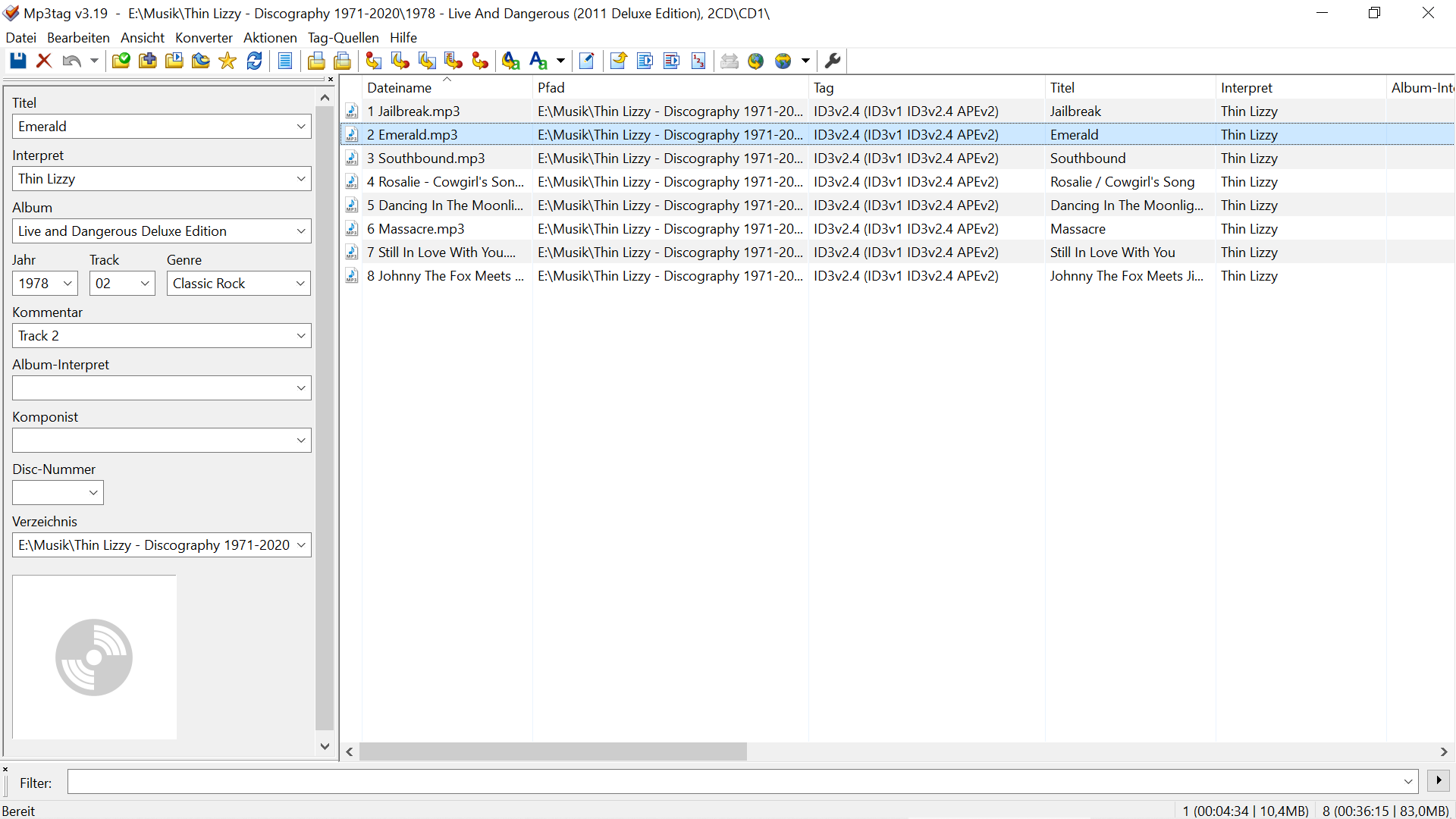Open favorite directories star icon
This screenshot has height=819, width=1456.
[x=227, y=61]
